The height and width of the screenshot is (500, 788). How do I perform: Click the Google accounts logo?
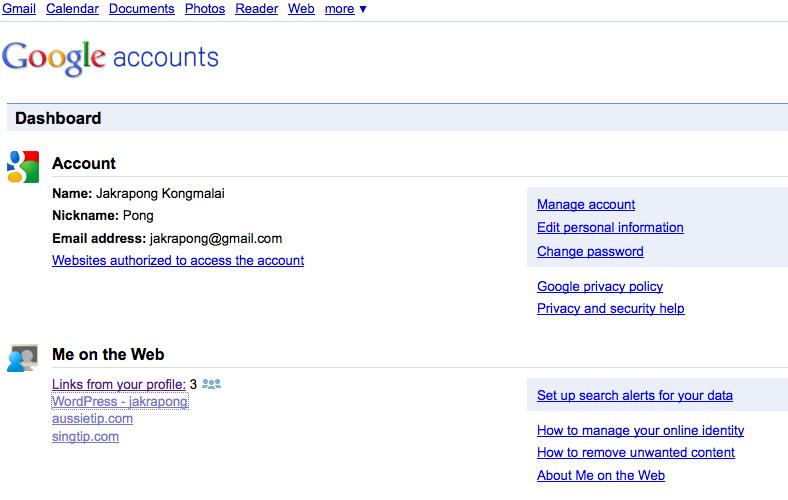click(x=111, y=57)
